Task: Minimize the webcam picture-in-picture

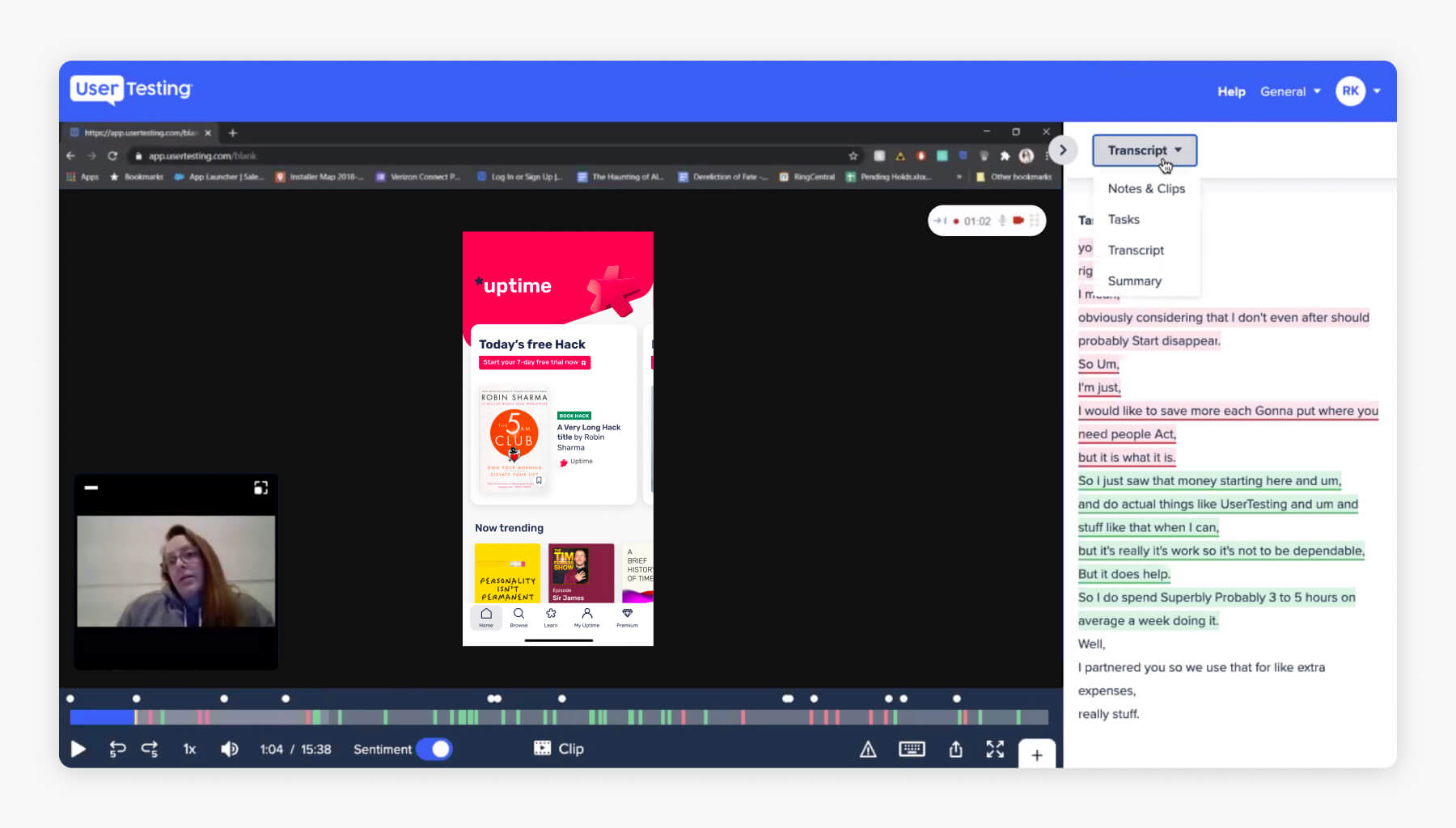Action: pos(91,488)
